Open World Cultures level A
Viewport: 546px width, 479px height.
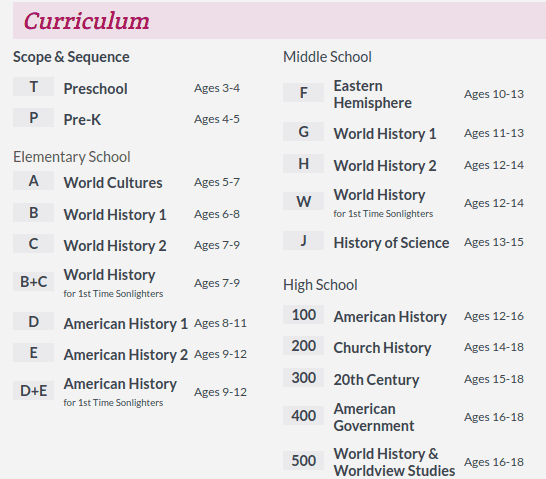pos(113,183)
